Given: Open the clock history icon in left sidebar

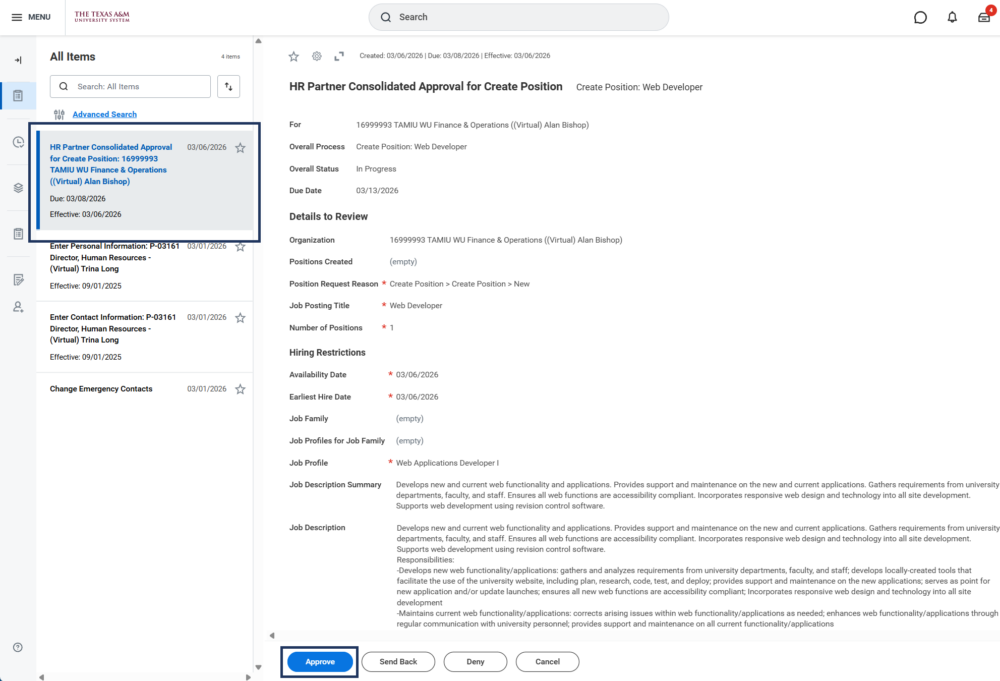Looking at the screenshot, I should pyautogui.click(x=18, y=142).
